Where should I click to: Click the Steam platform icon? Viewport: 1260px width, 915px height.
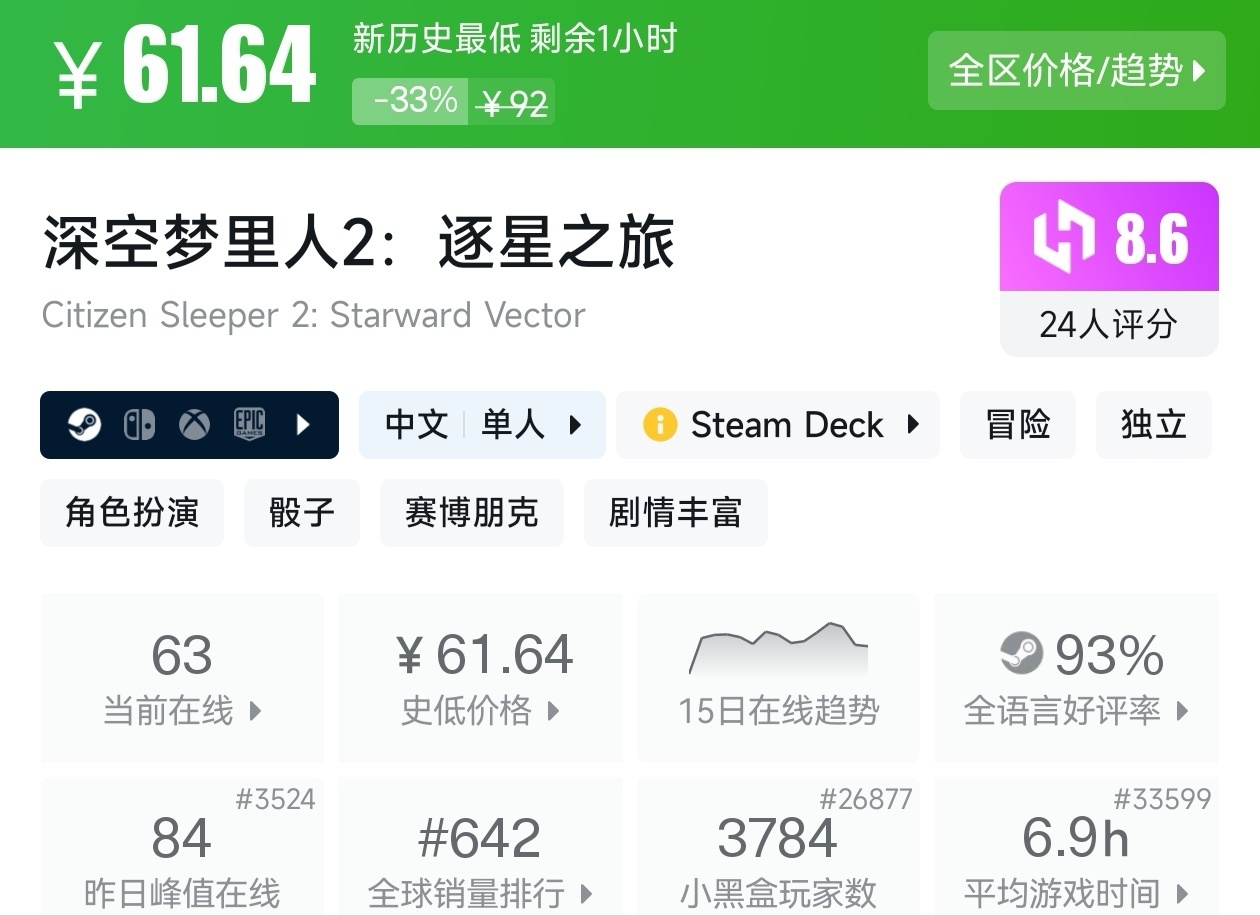[x=85, y=425]
